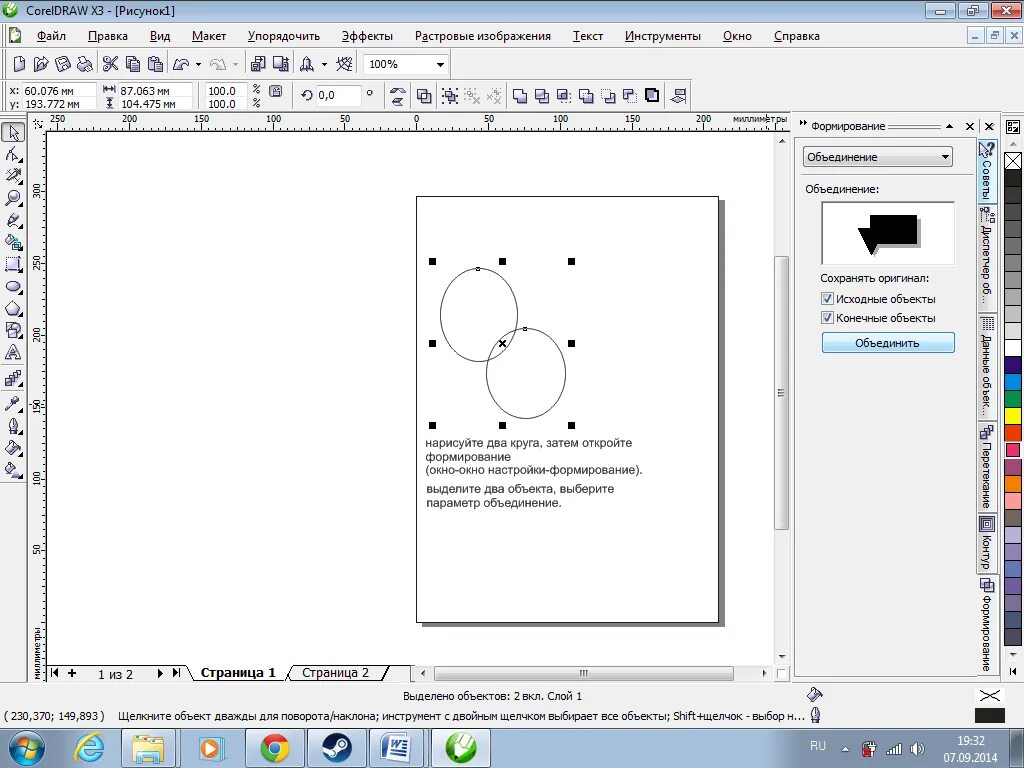Select the Text tool
Screen dimensions: 1024x768
[13, 353]
